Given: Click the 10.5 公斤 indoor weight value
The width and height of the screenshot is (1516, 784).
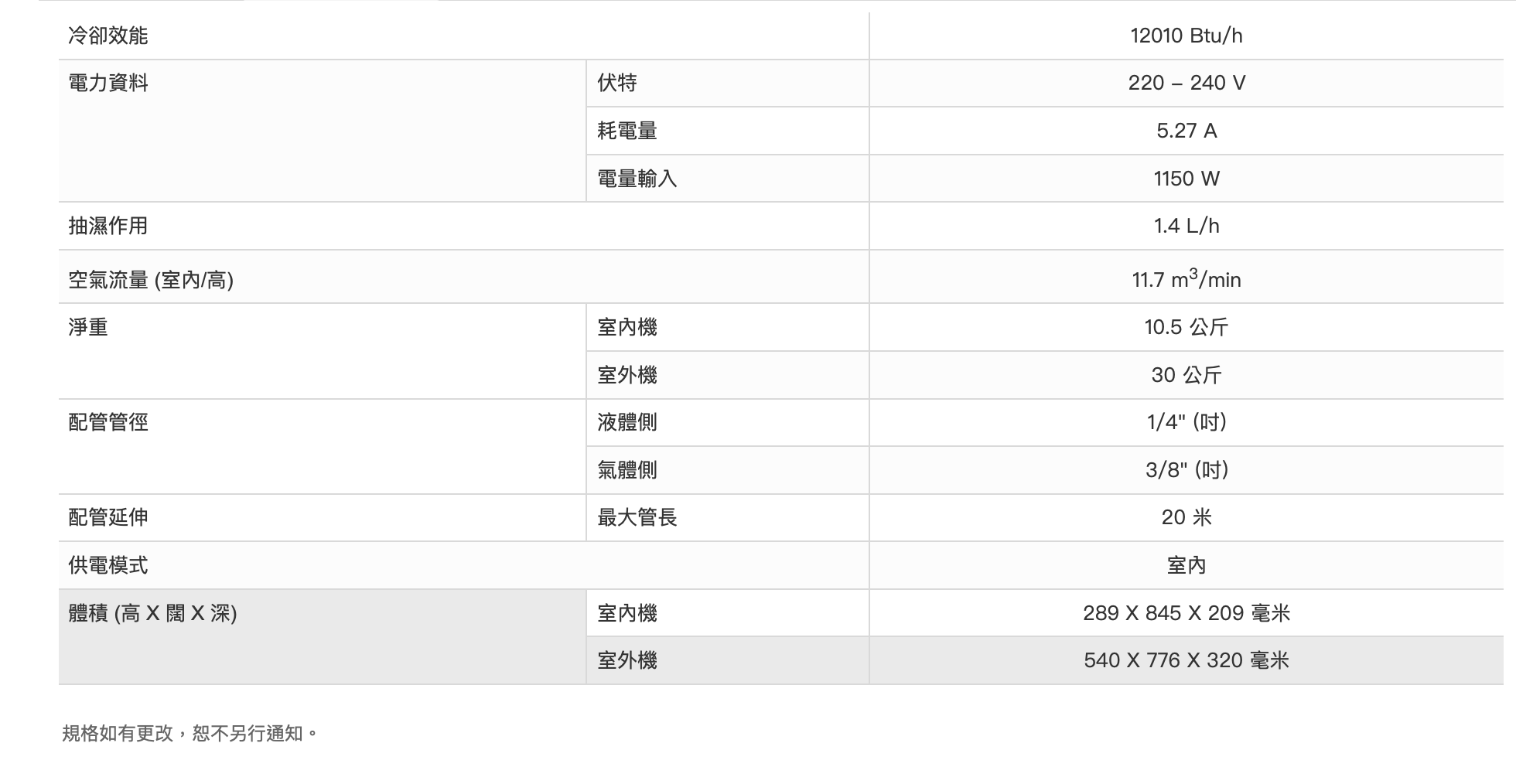Looking at the screenshot, I should pyautogui.click(x=1186, y=327).
